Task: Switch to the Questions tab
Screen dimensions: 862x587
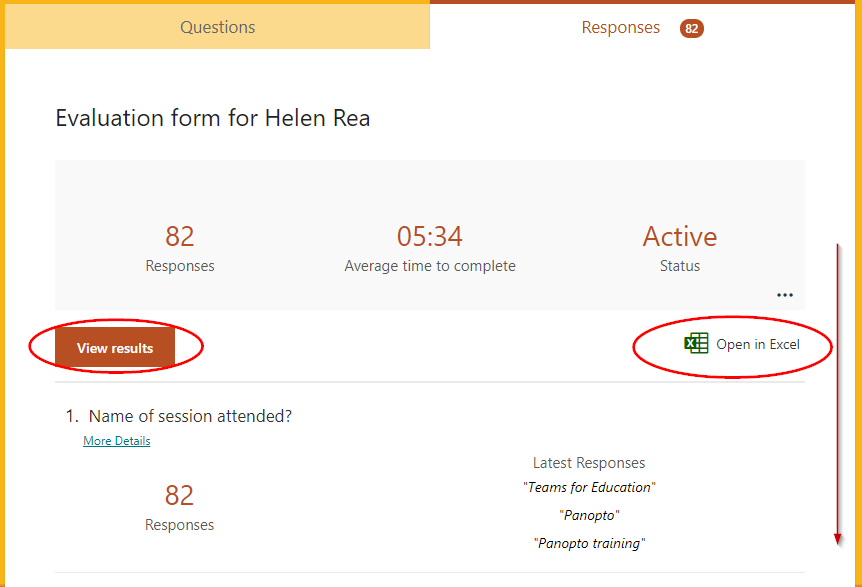Action: click(217, 27)
